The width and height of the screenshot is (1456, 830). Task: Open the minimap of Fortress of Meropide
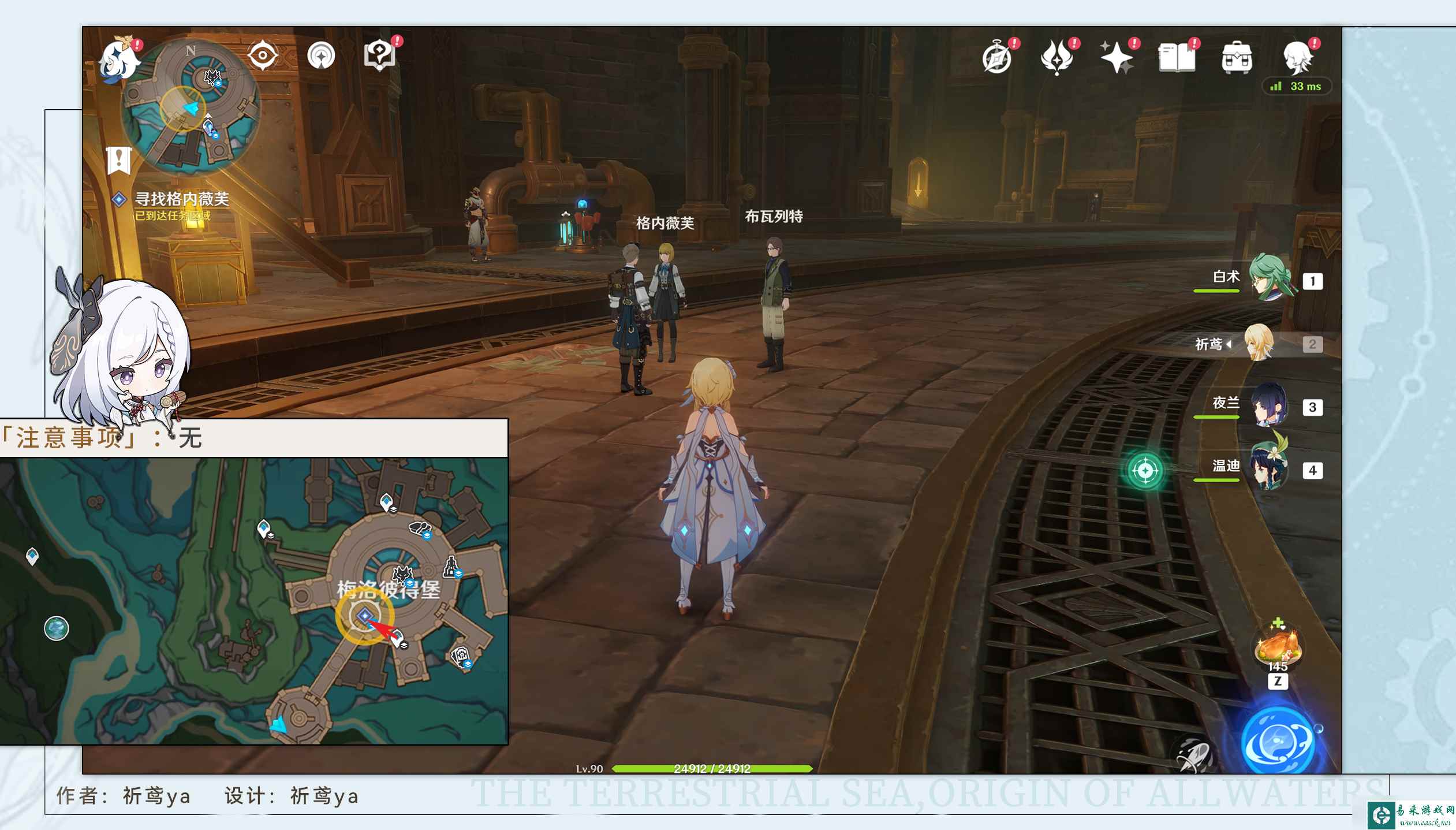tap(190, 107)
